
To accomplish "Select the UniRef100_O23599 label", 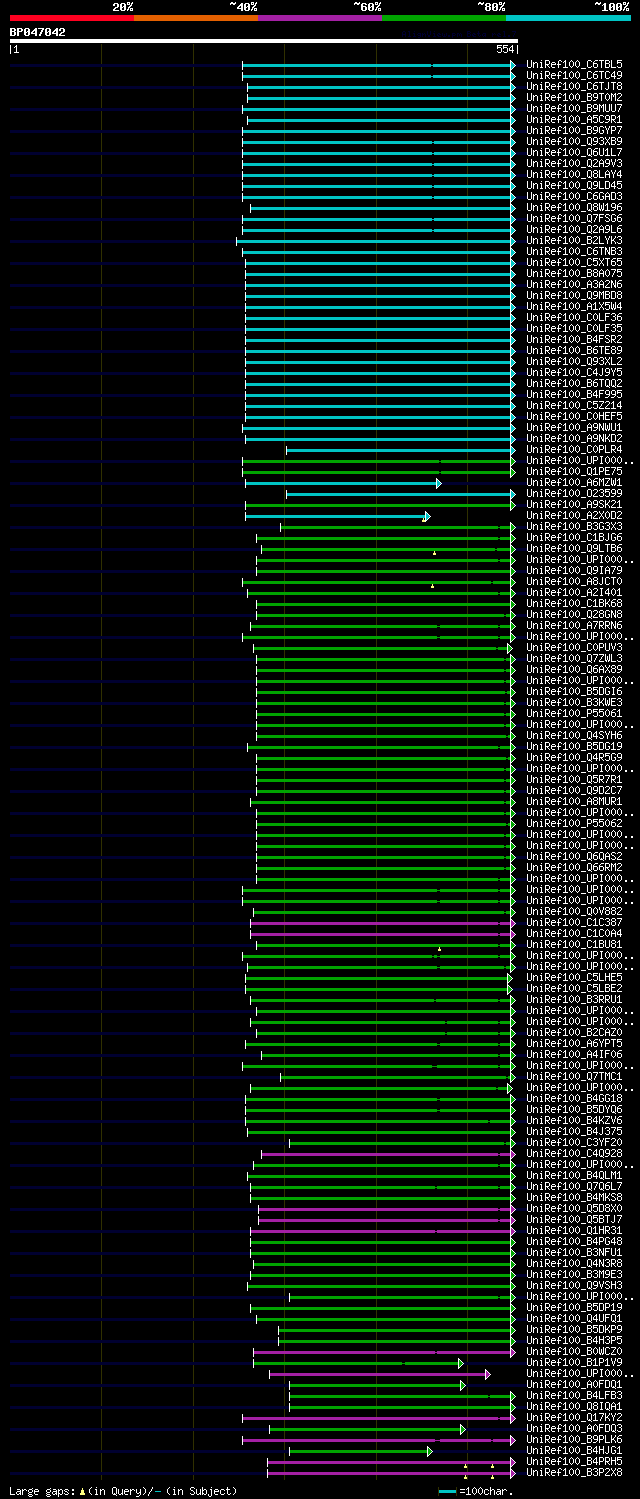I will [x=574, y=493].
